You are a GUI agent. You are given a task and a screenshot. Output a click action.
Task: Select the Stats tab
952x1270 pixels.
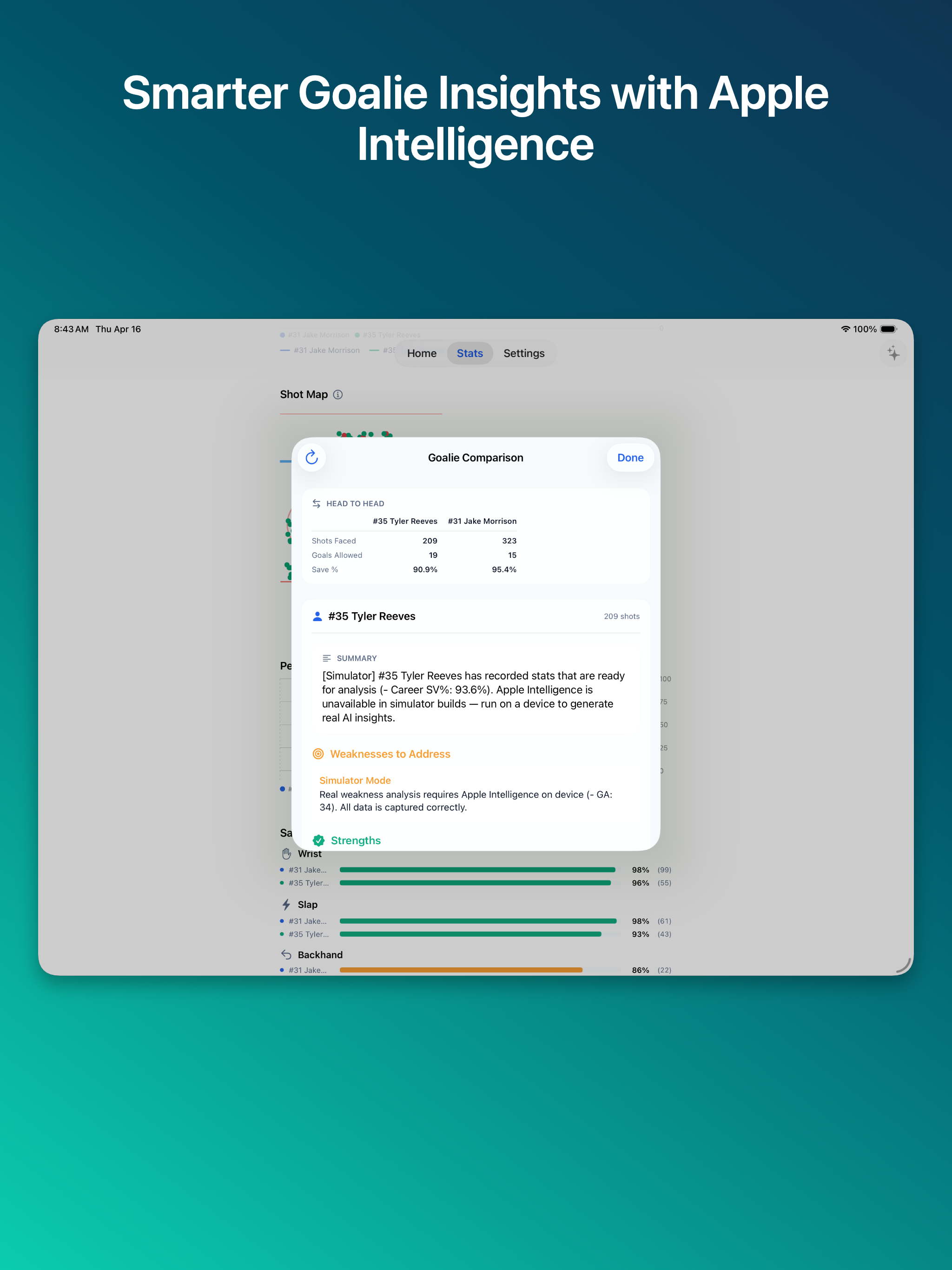coord(469,353)
